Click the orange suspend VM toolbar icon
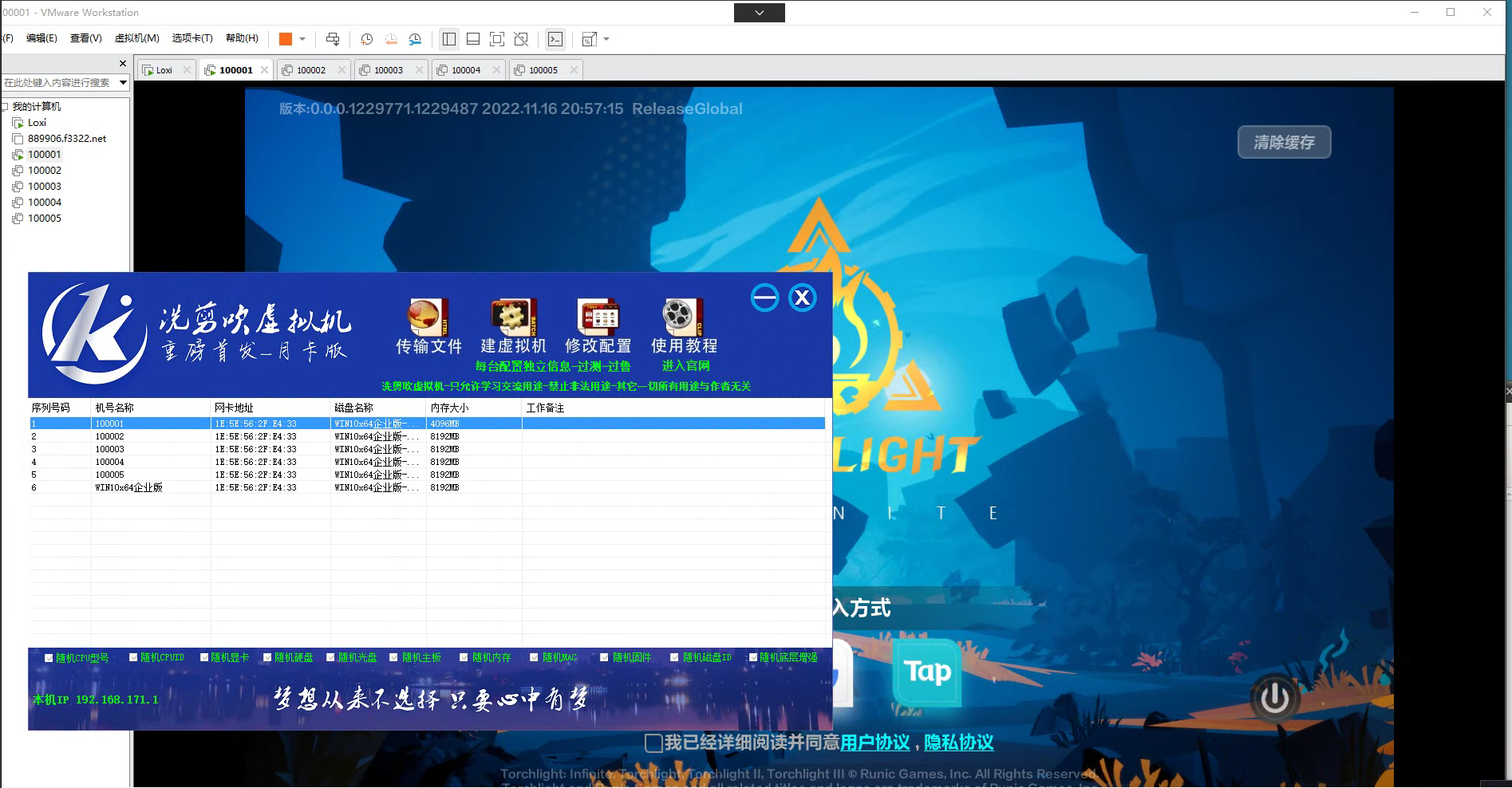The height and width of the screenshot is (788, 1512). click(x=285, y=39)
